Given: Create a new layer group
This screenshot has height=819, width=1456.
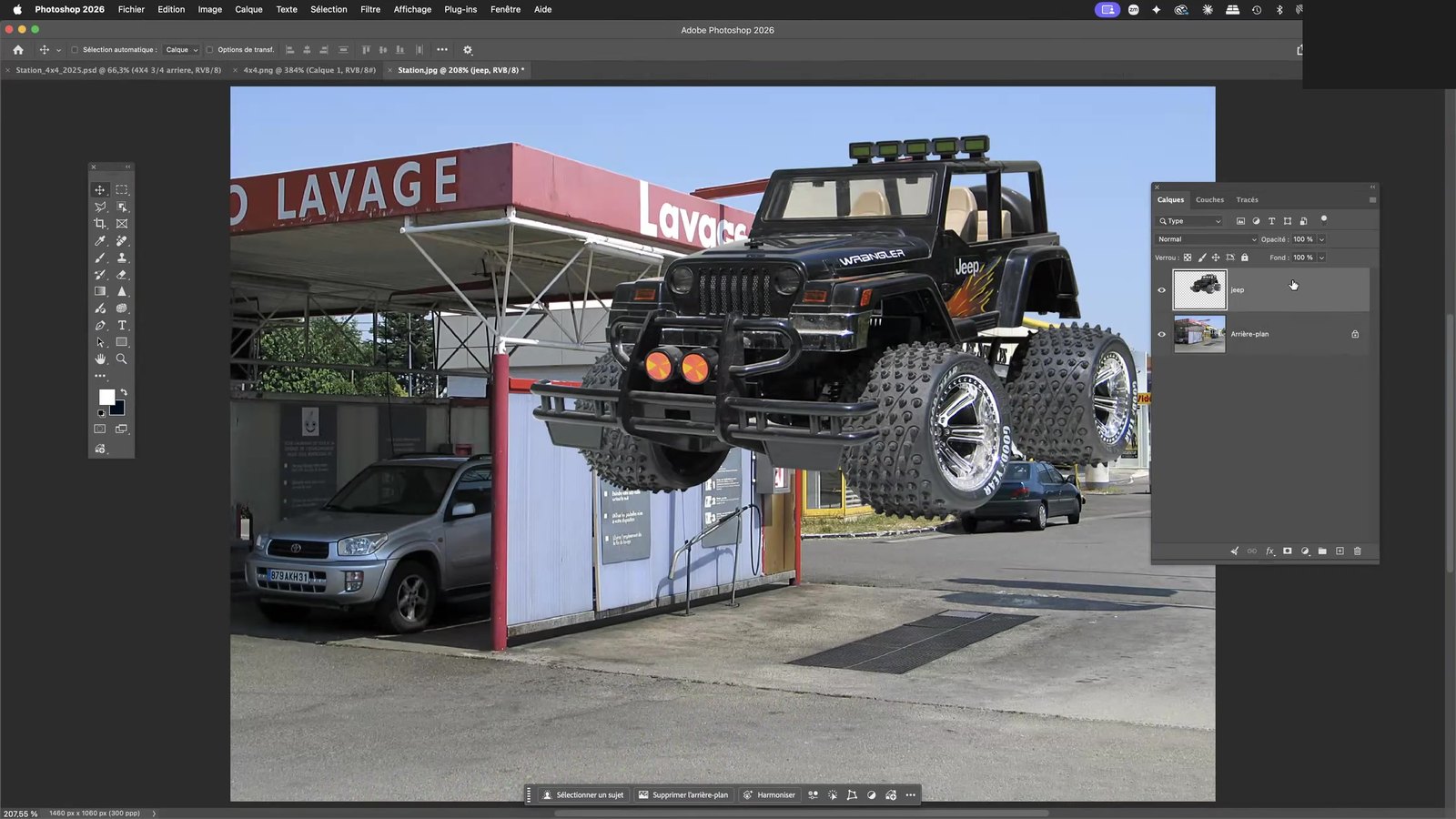Looking at the screenshot, I should pos(1322,551).
